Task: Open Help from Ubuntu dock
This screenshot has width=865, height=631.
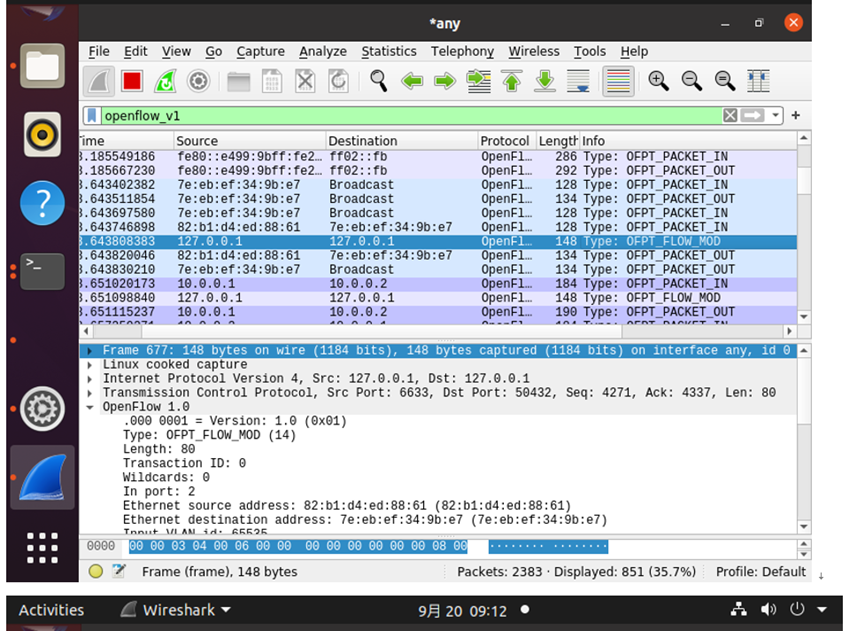Action: coord(42,203)
